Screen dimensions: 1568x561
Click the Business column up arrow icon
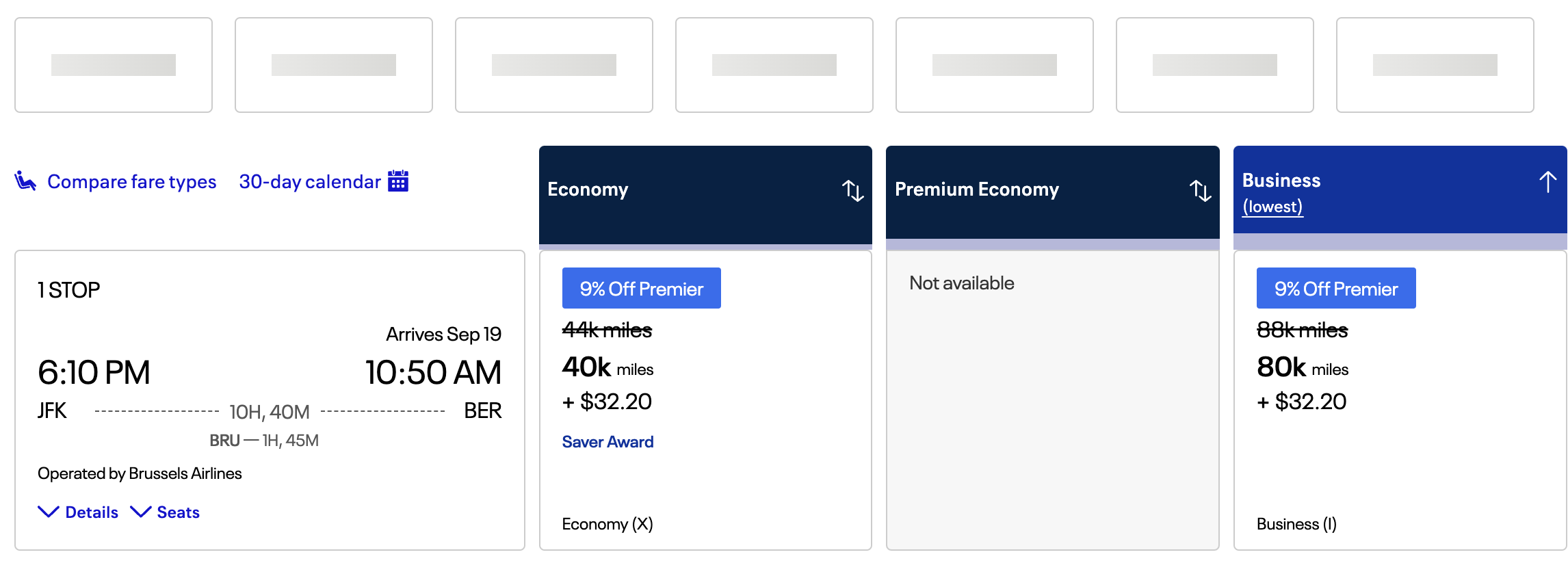[1547, 182]
